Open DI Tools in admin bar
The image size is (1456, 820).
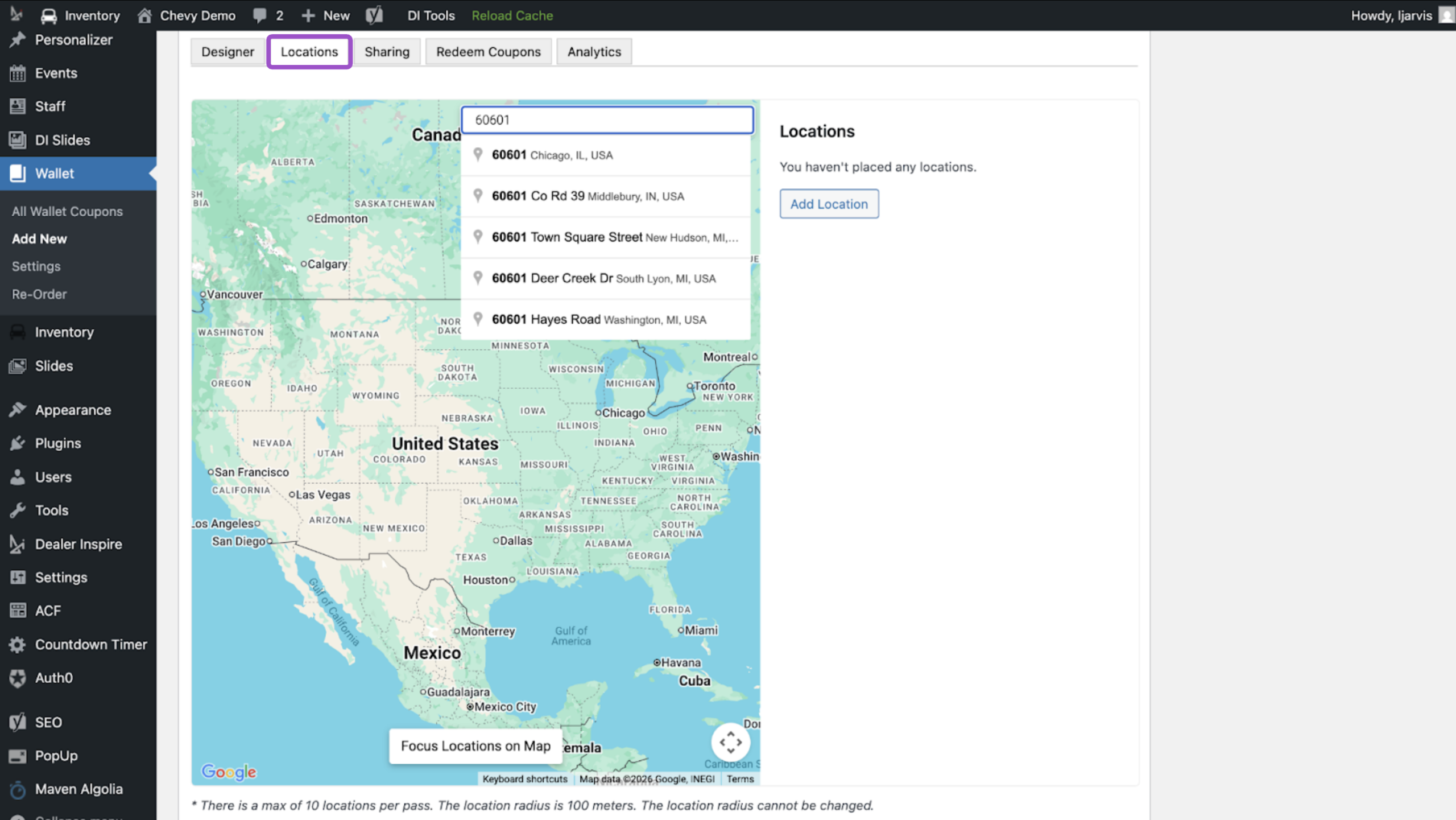[431, 15]
